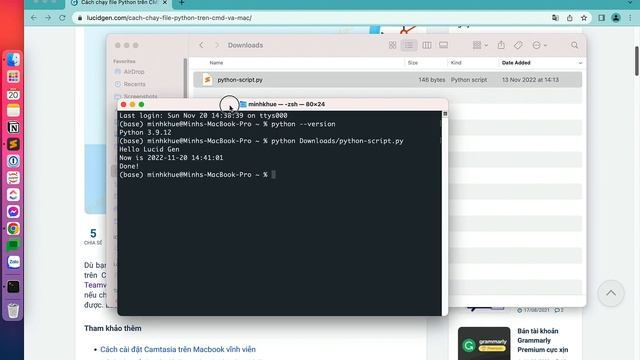Open a new Chrome tab

tap(182, 2)
